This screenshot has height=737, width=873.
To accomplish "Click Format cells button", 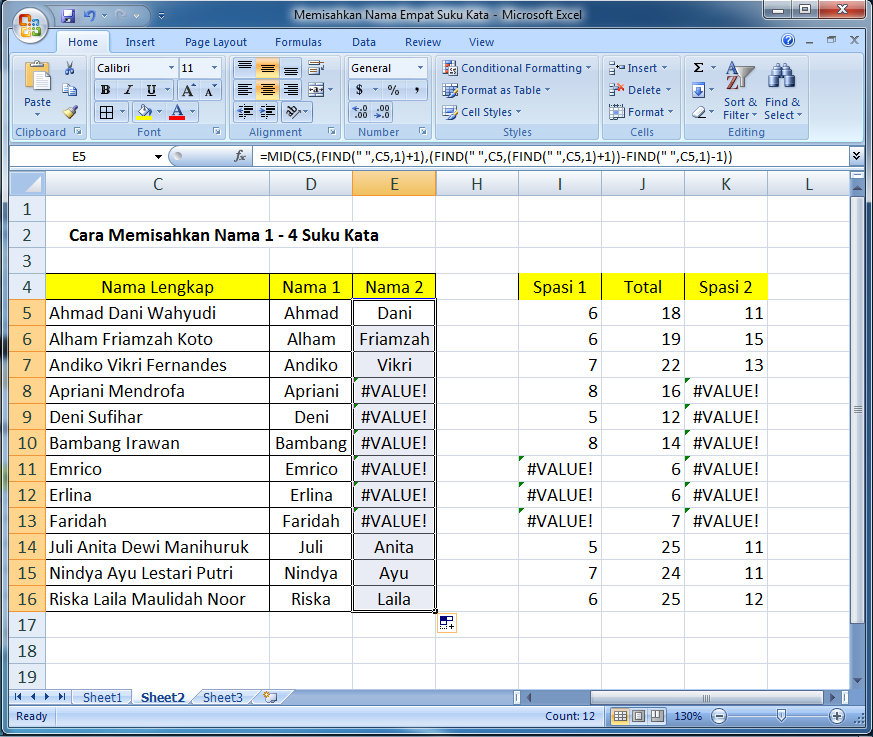I will pos(641,112).
